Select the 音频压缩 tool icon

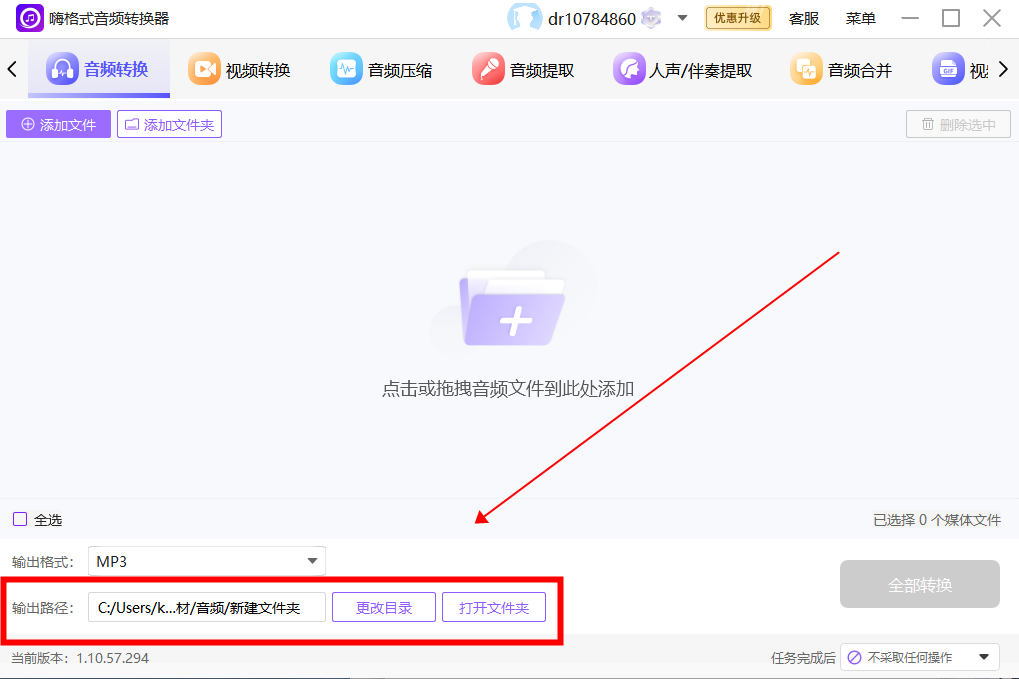click(346, 68)
